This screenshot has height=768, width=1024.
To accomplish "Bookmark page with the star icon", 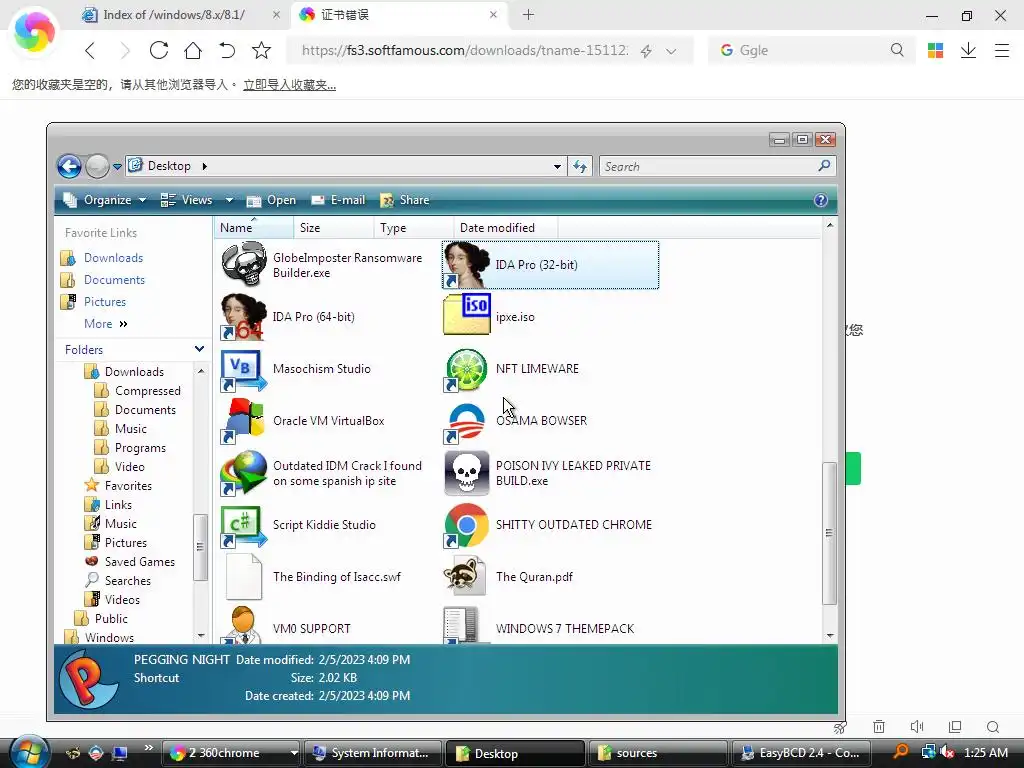I will pos(261,50).
